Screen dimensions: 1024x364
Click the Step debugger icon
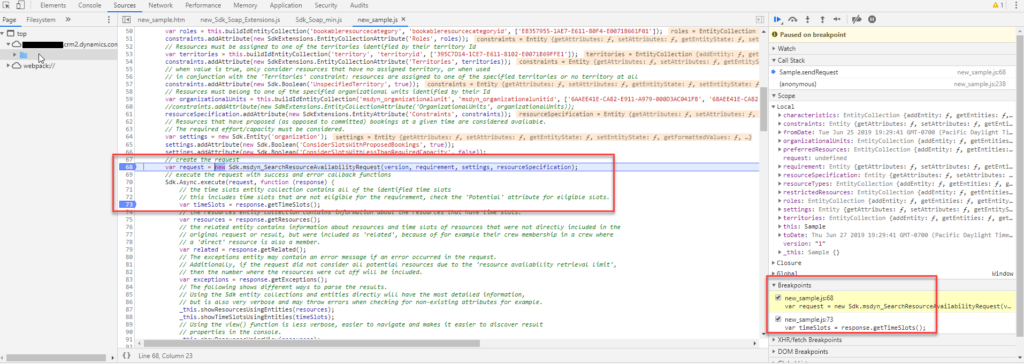[x=837, y=20]
